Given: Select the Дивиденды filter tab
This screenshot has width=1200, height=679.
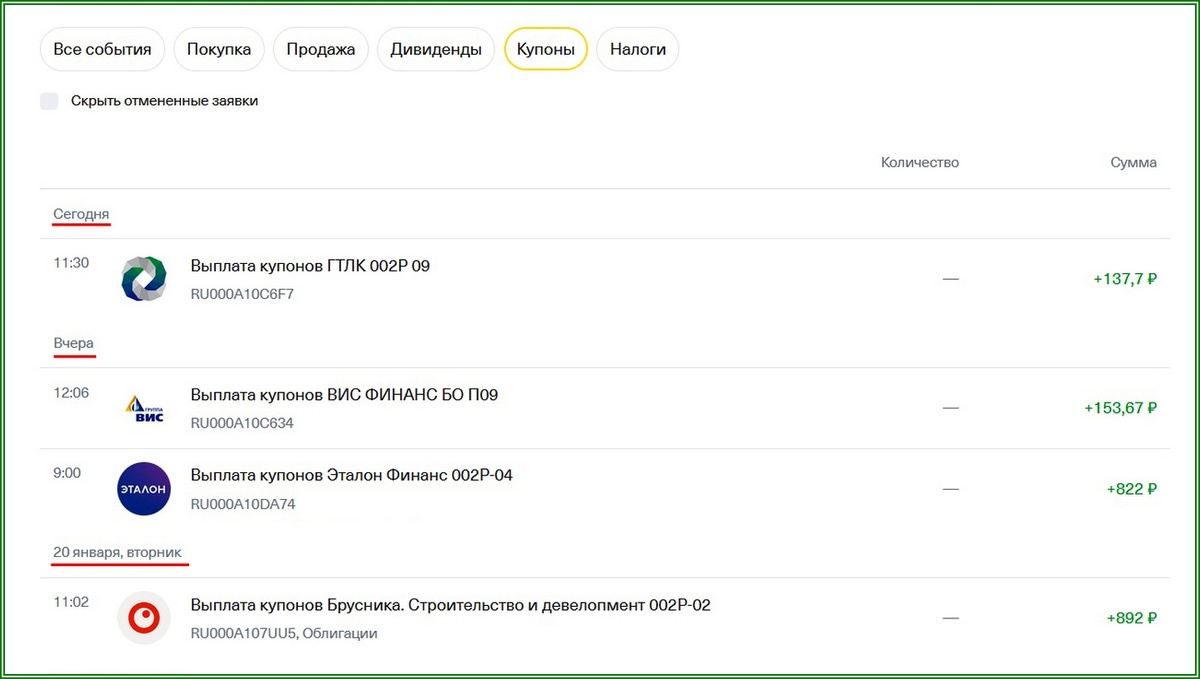Looking at the screenshot, I should [x=436, y=48].
